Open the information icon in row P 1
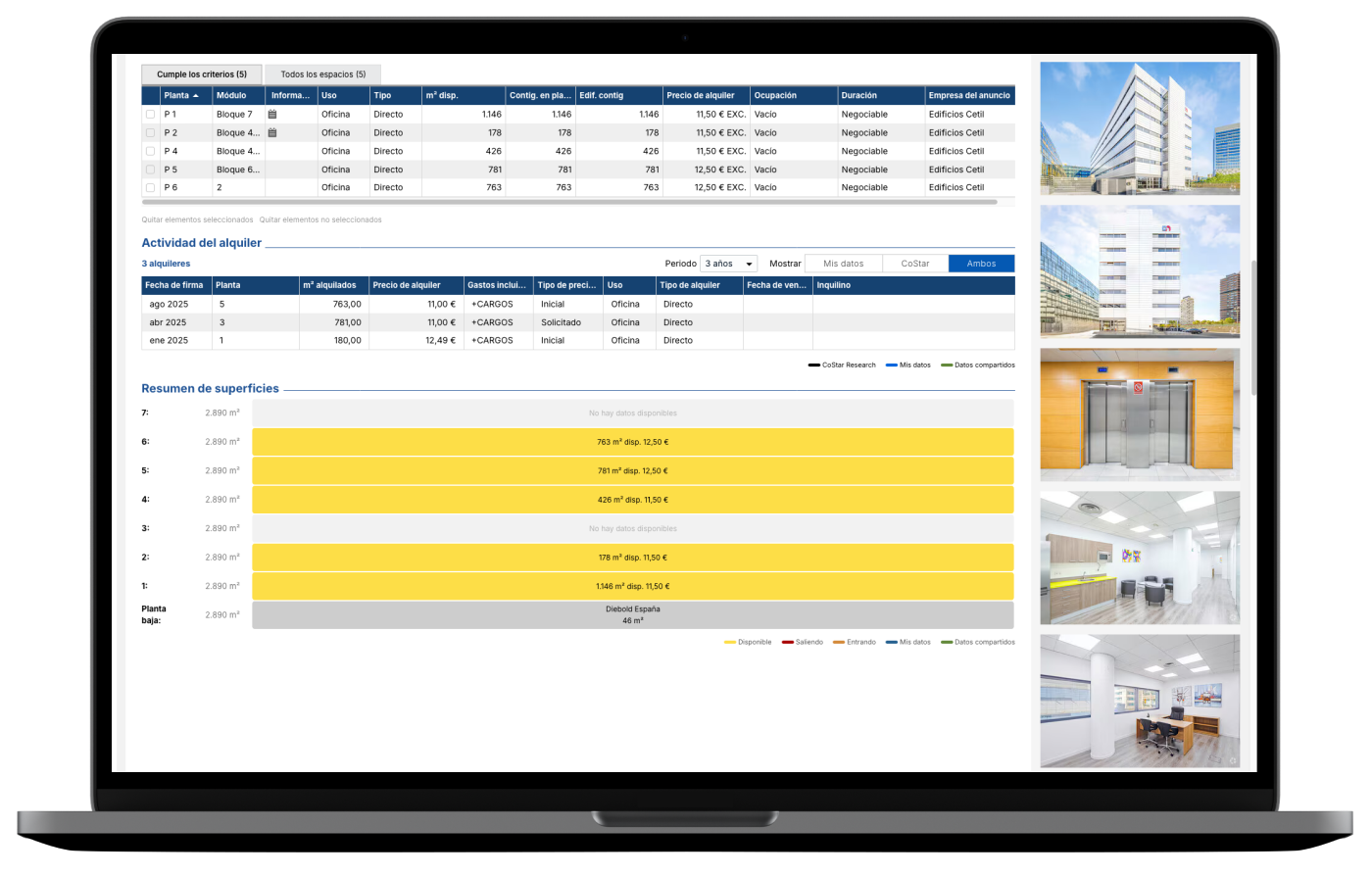This screenshot has height=876, width=1372. [272, 115]
